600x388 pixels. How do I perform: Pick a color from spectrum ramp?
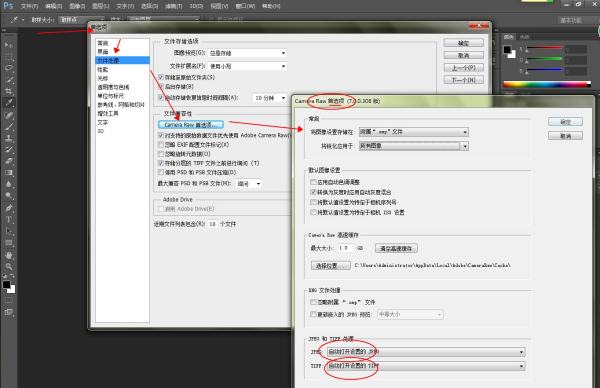[x=546, y=85]
